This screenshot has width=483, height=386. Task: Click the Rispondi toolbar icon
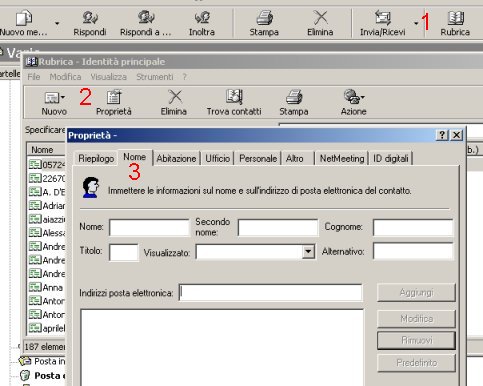coord(90,17)
